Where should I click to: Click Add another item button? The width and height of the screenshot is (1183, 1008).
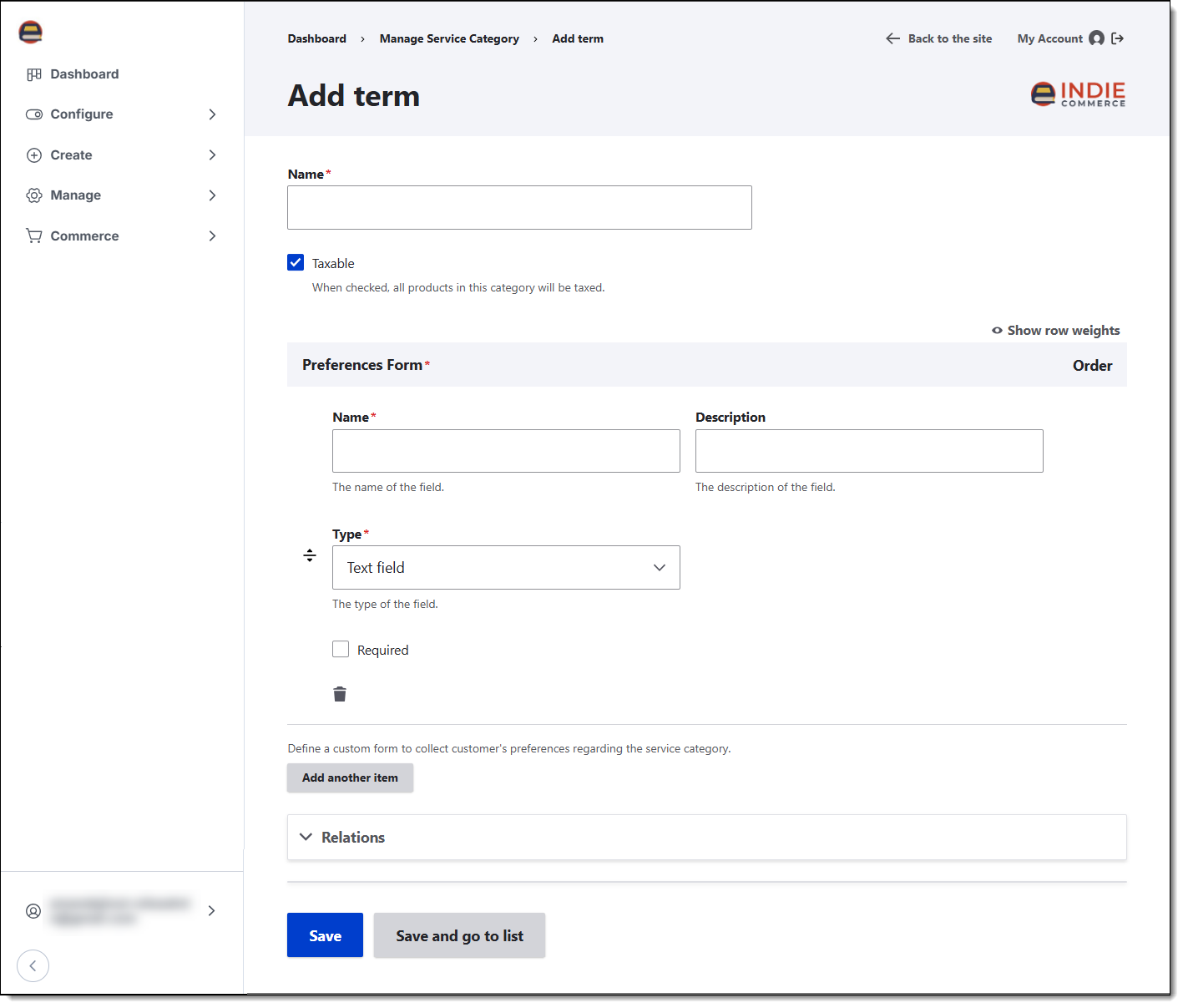pyautogui.click(x=350, y=778)
